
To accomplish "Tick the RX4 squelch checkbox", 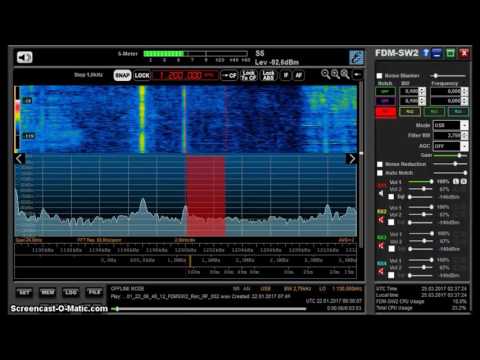I will pos(391,275).
